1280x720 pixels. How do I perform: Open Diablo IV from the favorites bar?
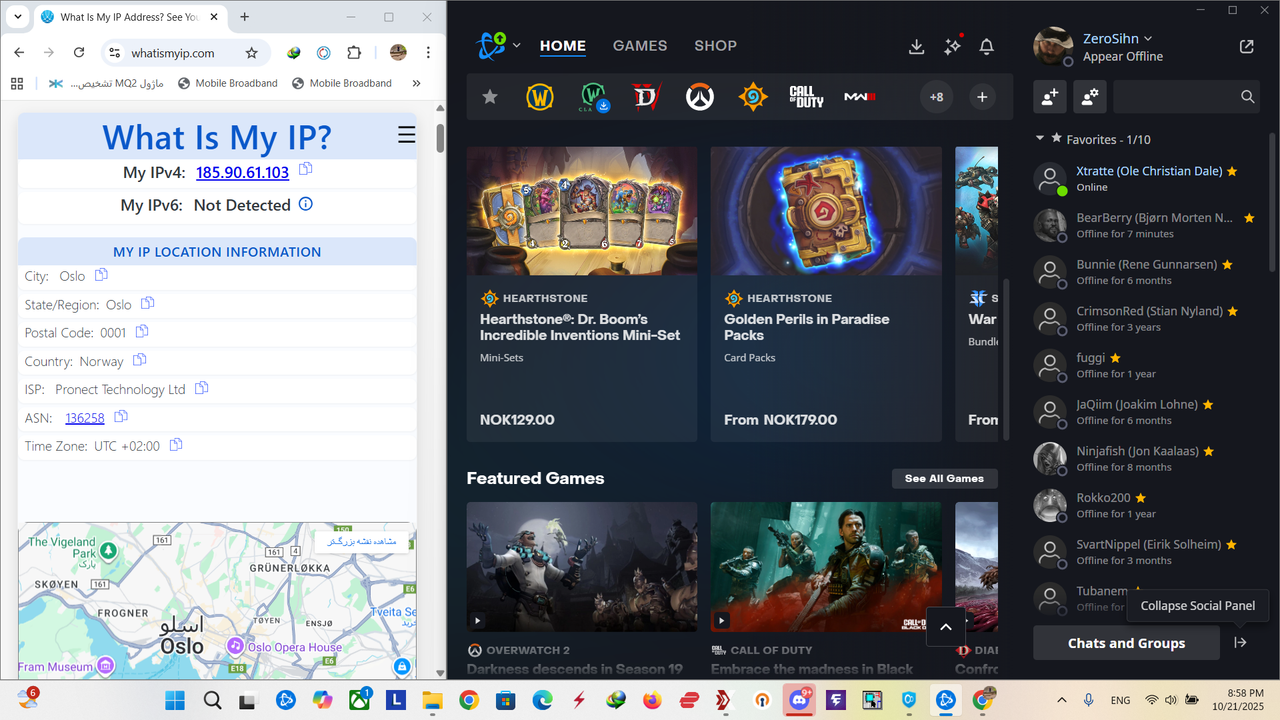point(646,96)
